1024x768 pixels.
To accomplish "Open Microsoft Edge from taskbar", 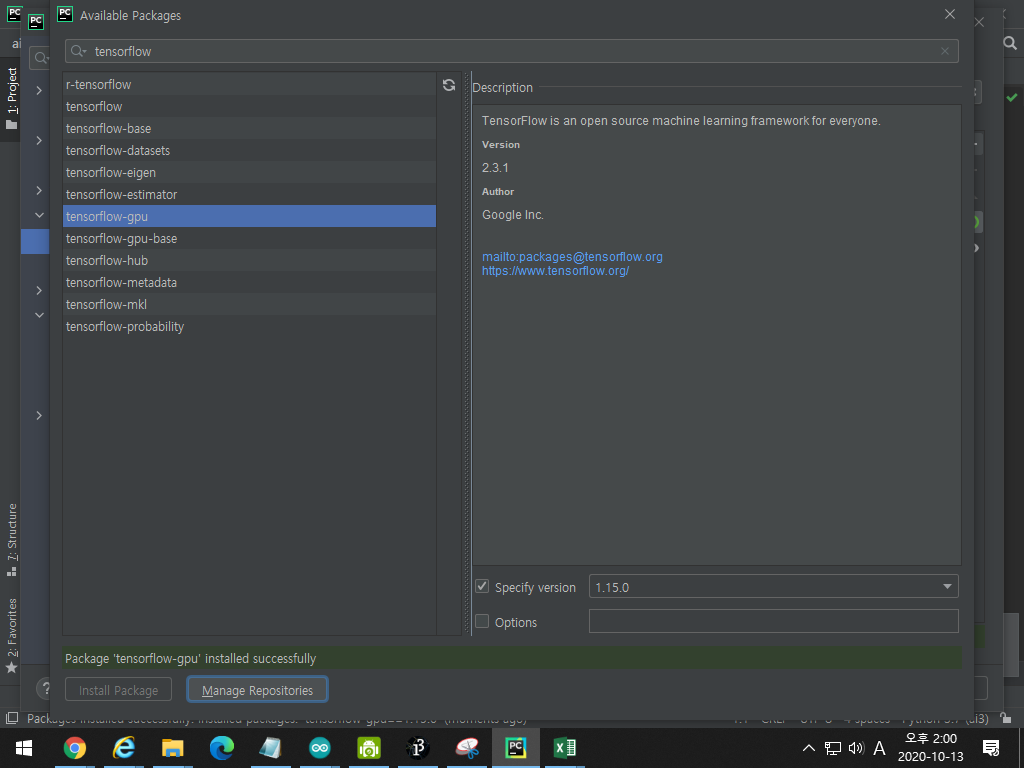I will click(x=221, y=748).
